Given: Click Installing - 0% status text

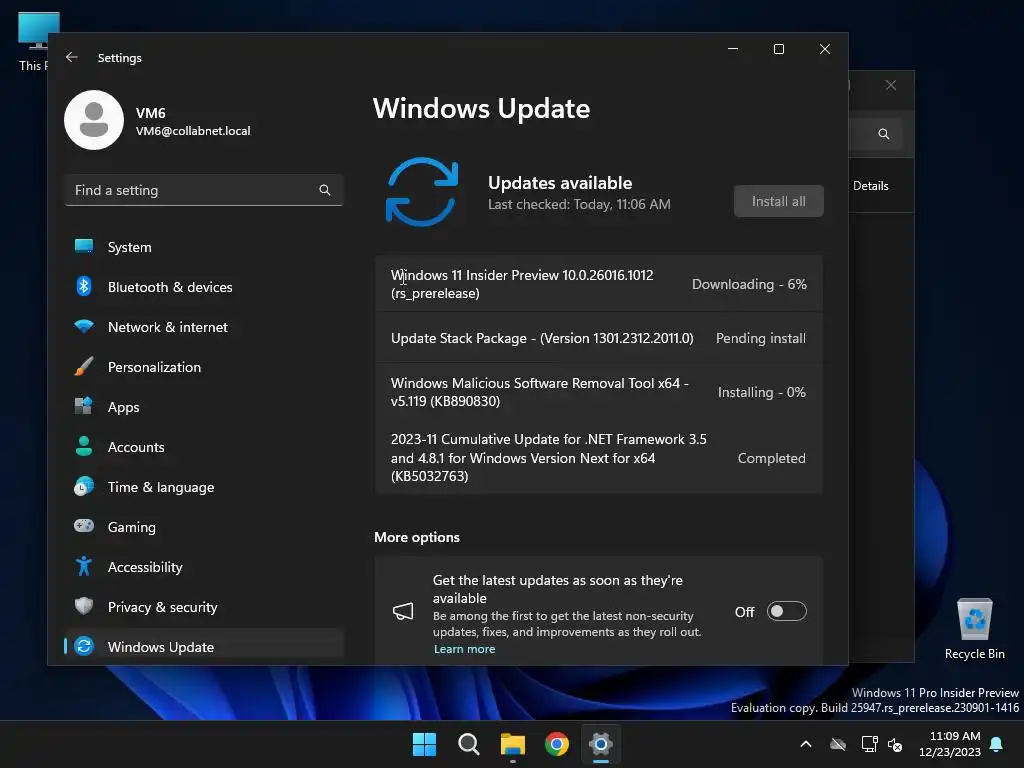Looking at the screenshot, I should 761,392.
